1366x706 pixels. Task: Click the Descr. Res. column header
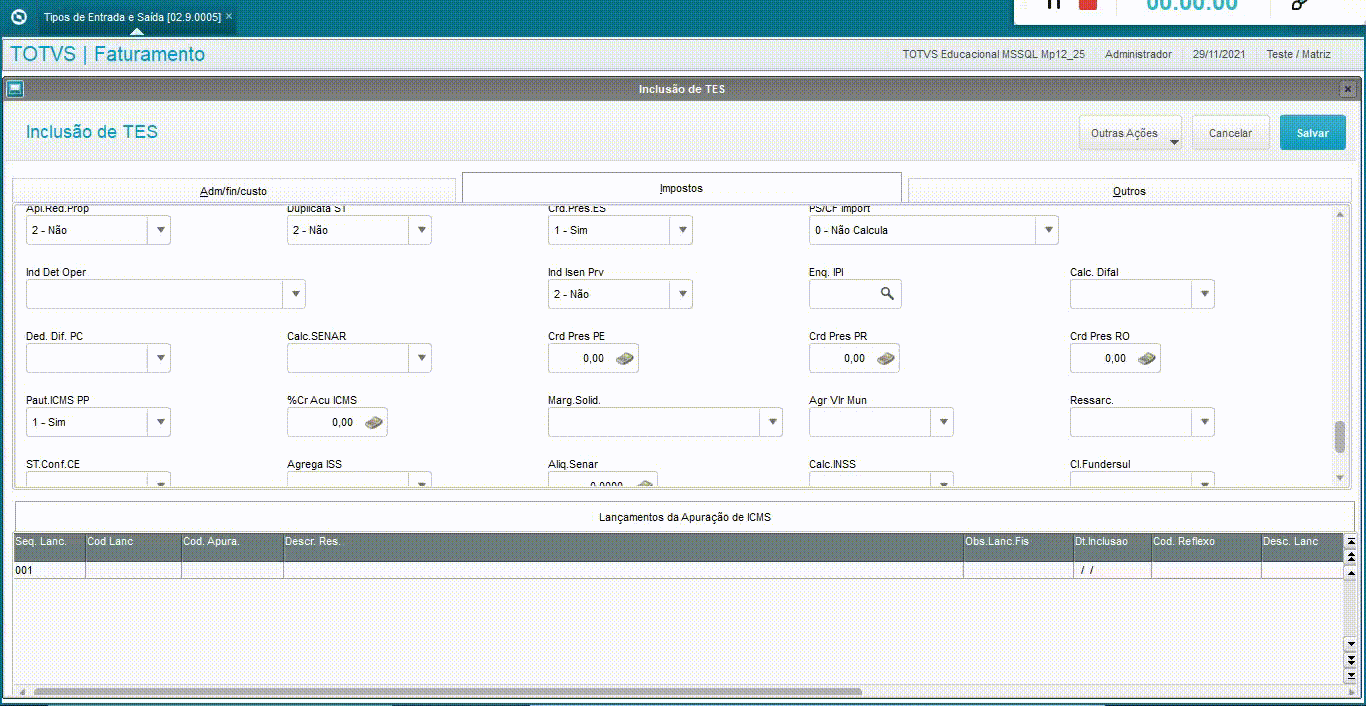[623, 547]
